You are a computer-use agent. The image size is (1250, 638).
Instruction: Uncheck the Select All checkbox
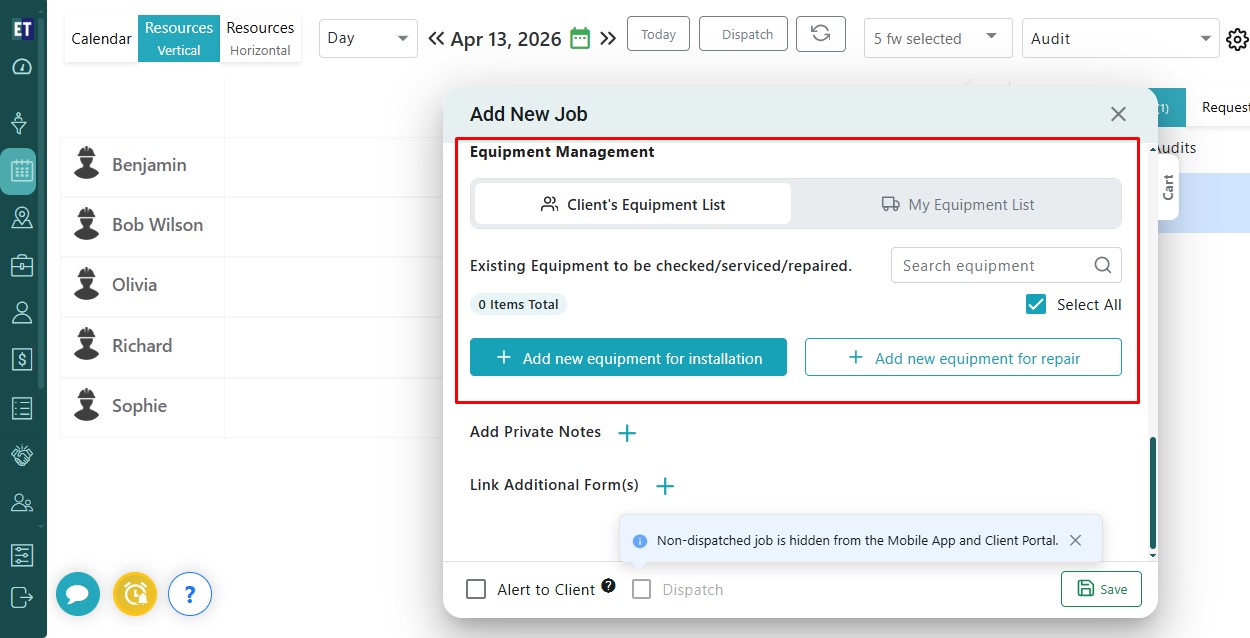[1036, 305]
